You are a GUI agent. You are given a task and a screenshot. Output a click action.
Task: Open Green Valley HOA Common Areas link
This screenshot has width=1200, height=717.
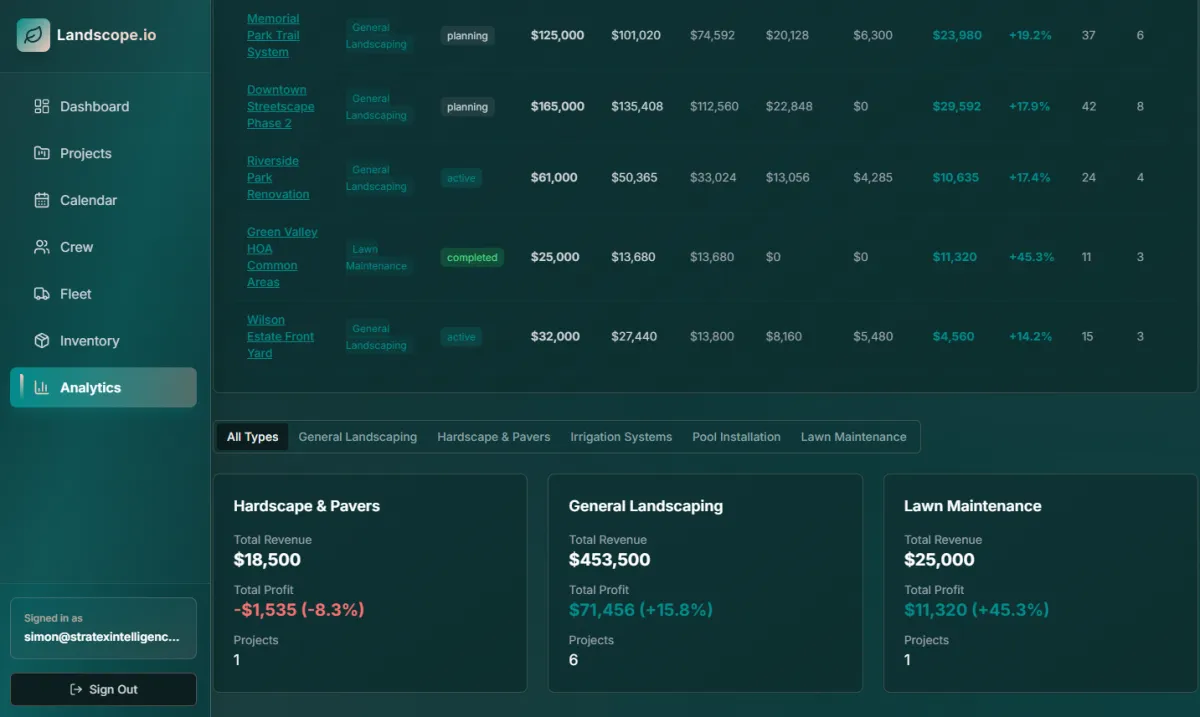(x=282, y=257)
